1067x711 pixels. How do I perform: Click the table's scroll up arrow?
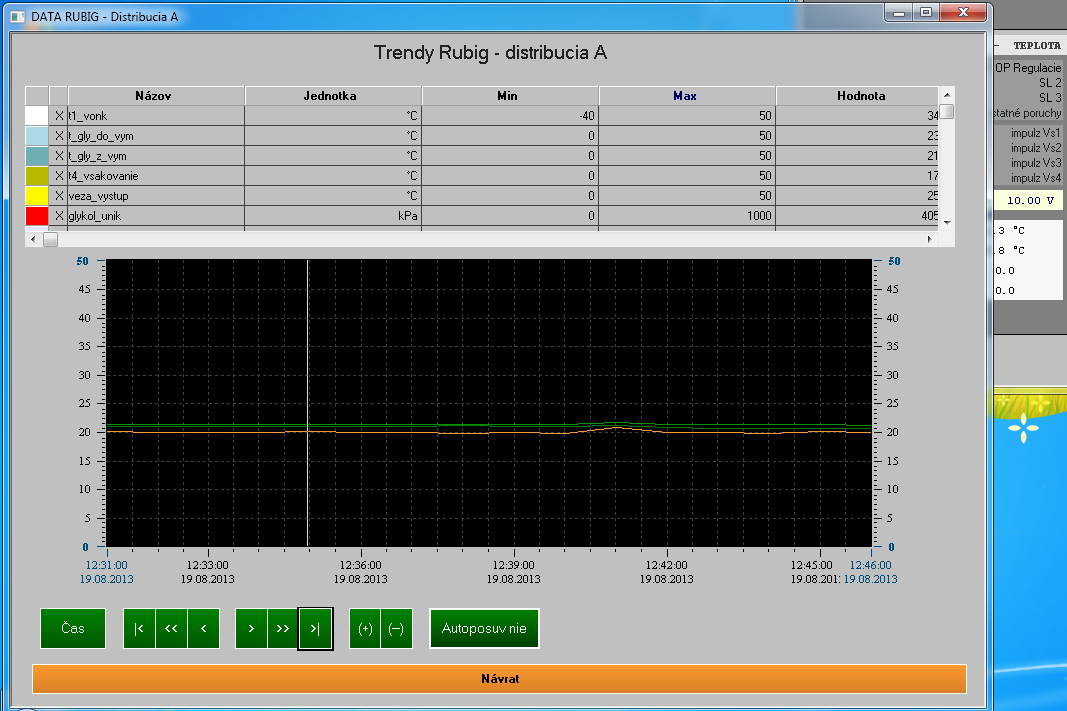947,95
